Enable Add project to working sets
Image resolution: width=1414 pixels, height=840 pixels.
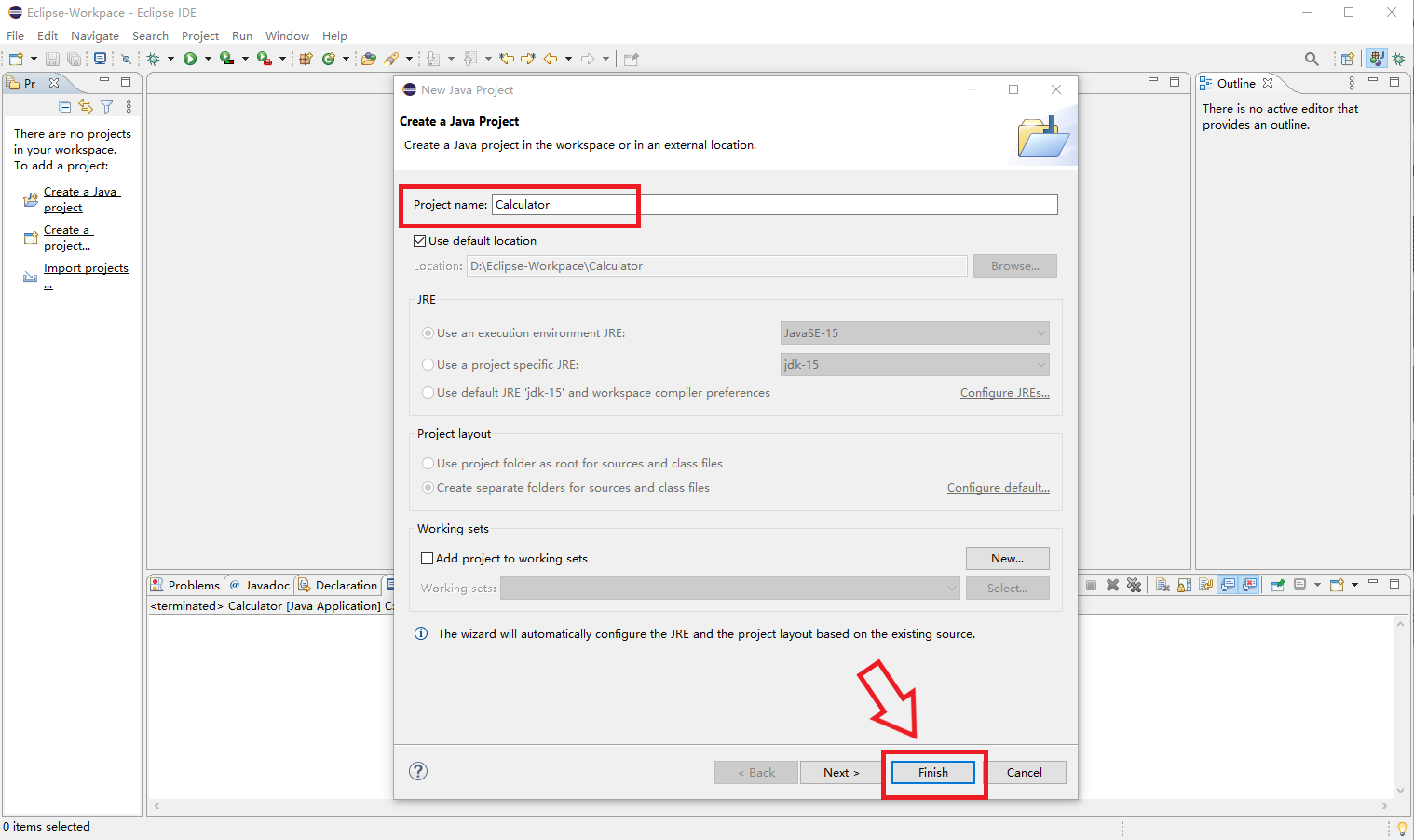point(428,559)
